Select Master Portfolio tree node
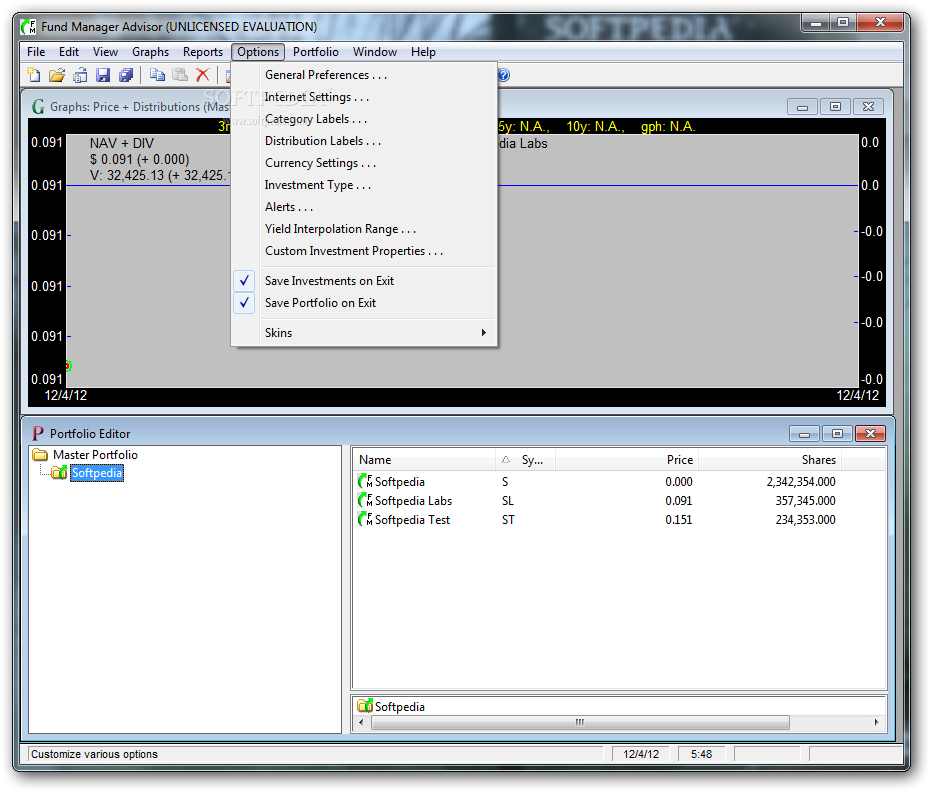 tap(95, 455)
